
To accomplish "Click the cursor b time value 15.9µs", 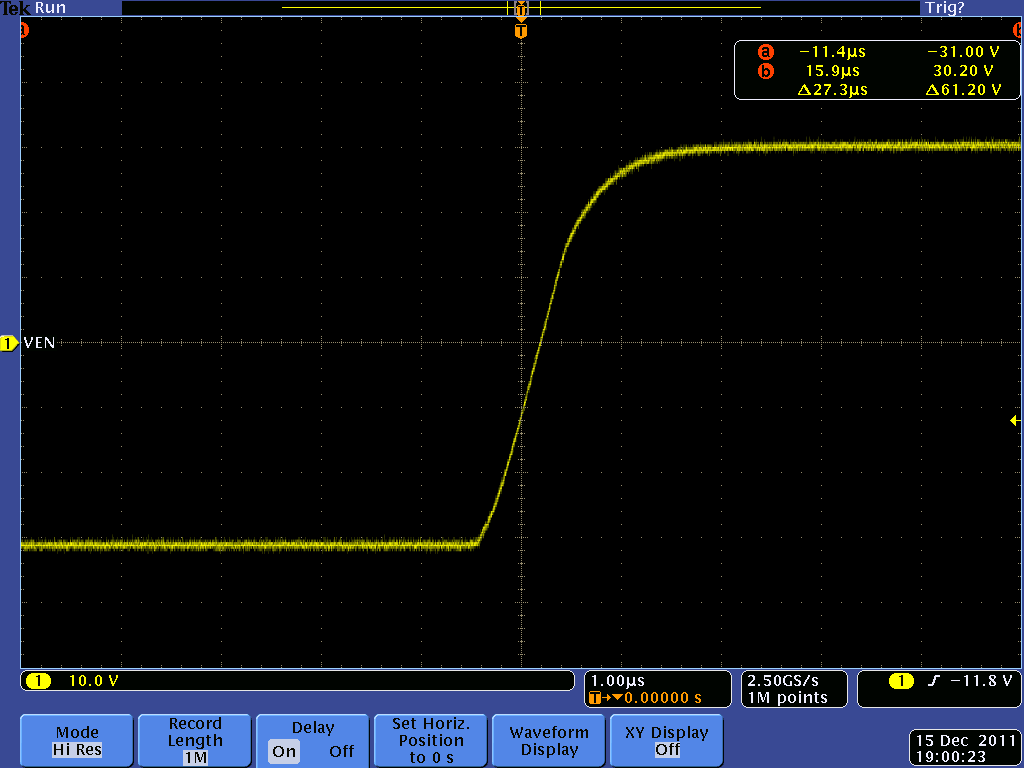I will click(833, 71).
